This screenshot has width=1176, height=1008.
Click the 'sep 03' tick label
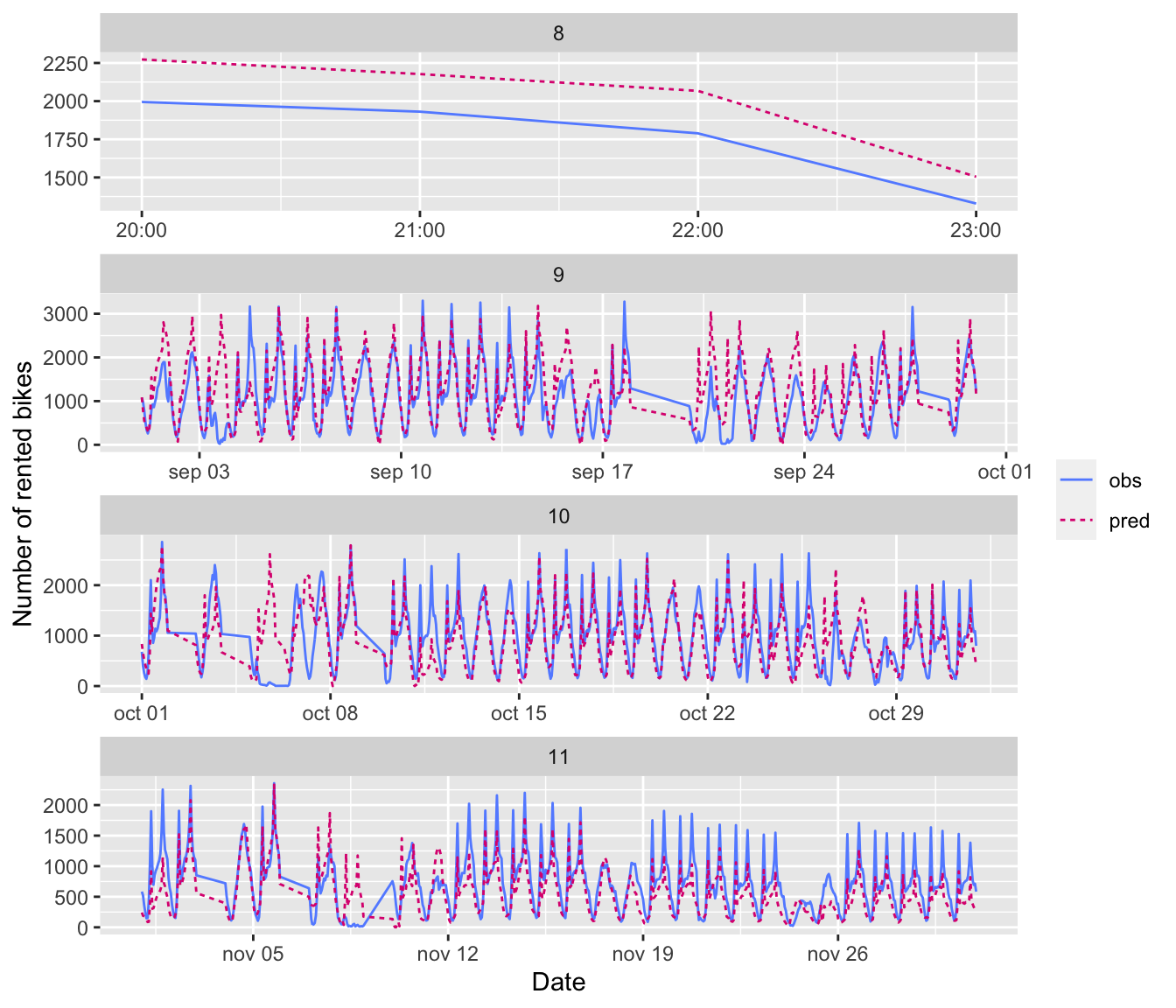click(x=199, y=472)
